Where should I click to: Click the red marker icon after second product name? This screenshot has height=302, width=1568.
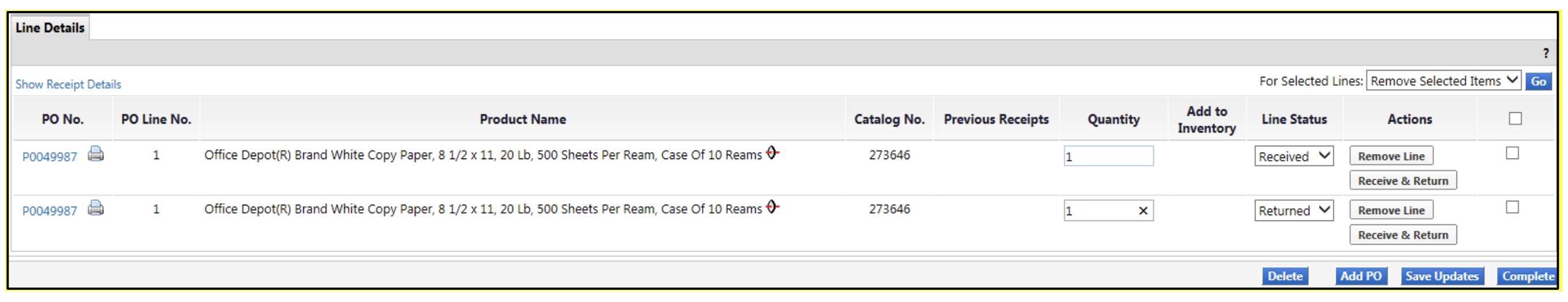click(x=772, y=208)
